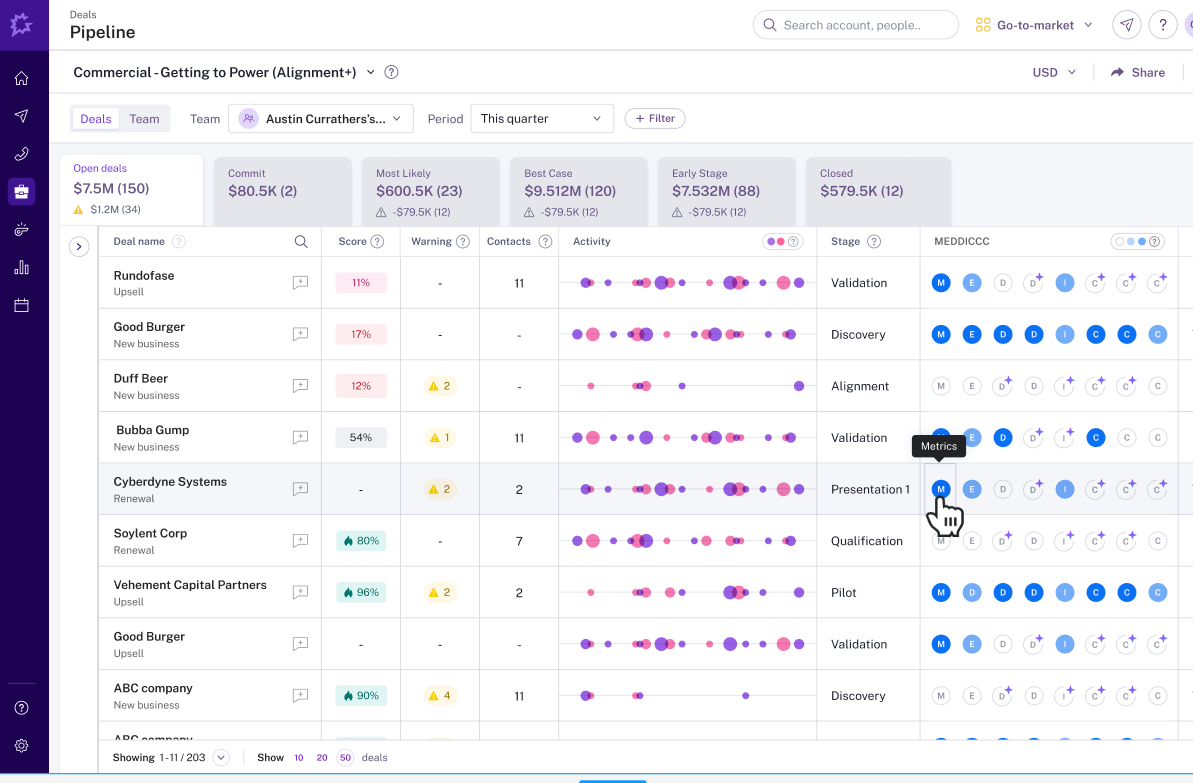Viewport: 1193px width, 783px height.
Task: Click the Share button
Action: (x=1138, y=72)
